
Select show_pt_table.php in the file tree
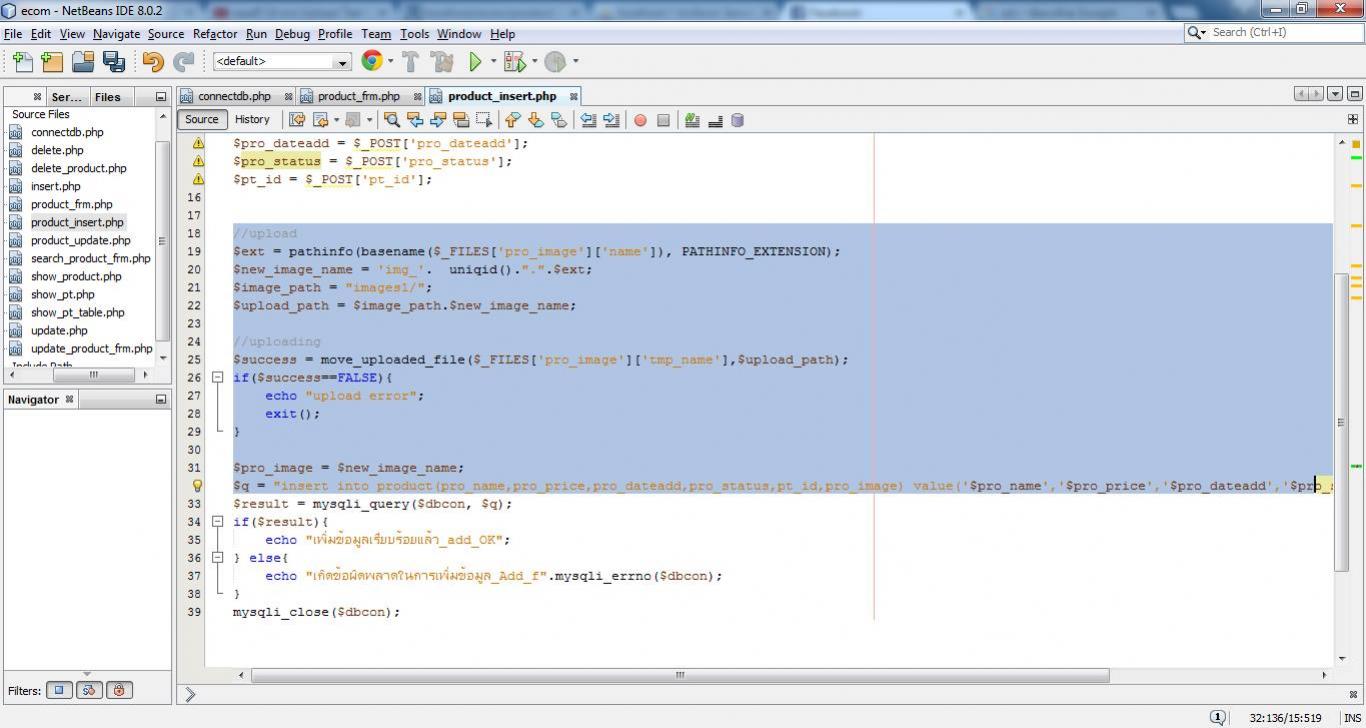[x=77, y=313]
